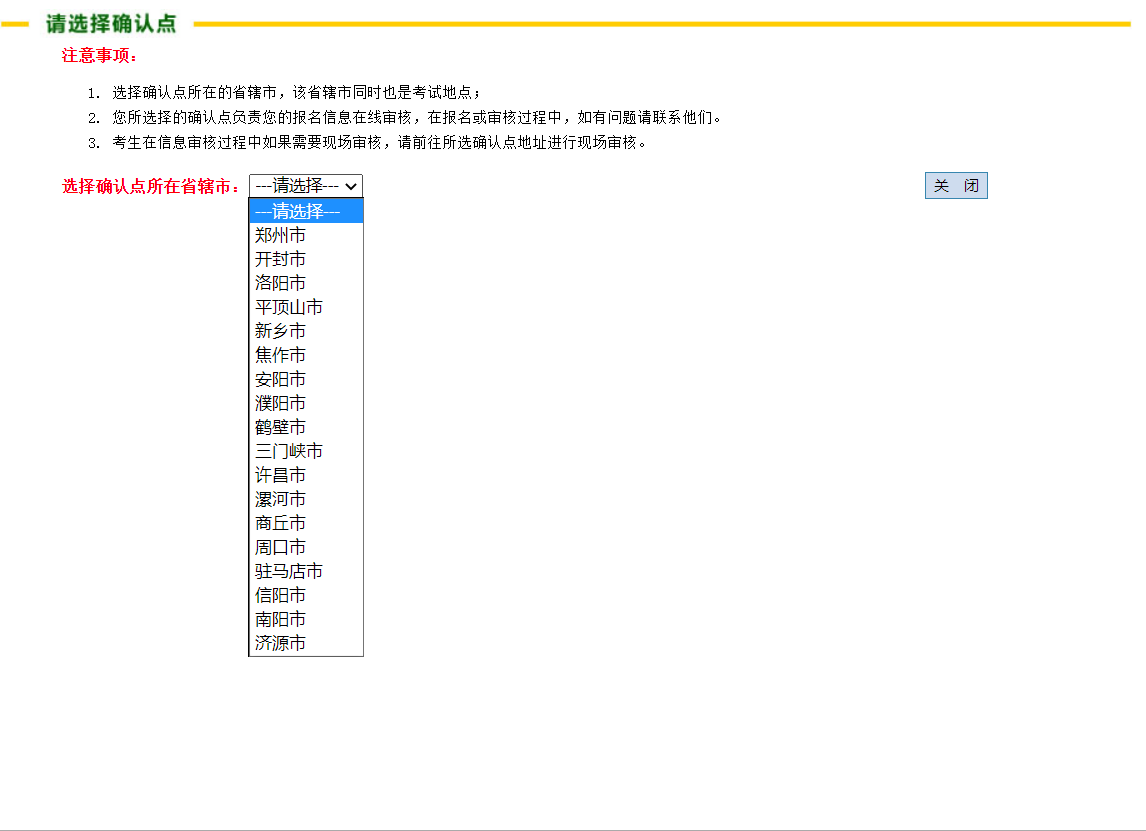Select 洛阳市 from the city list
The width and height of the screenshot is (1146, 831).
coord(280,283)
